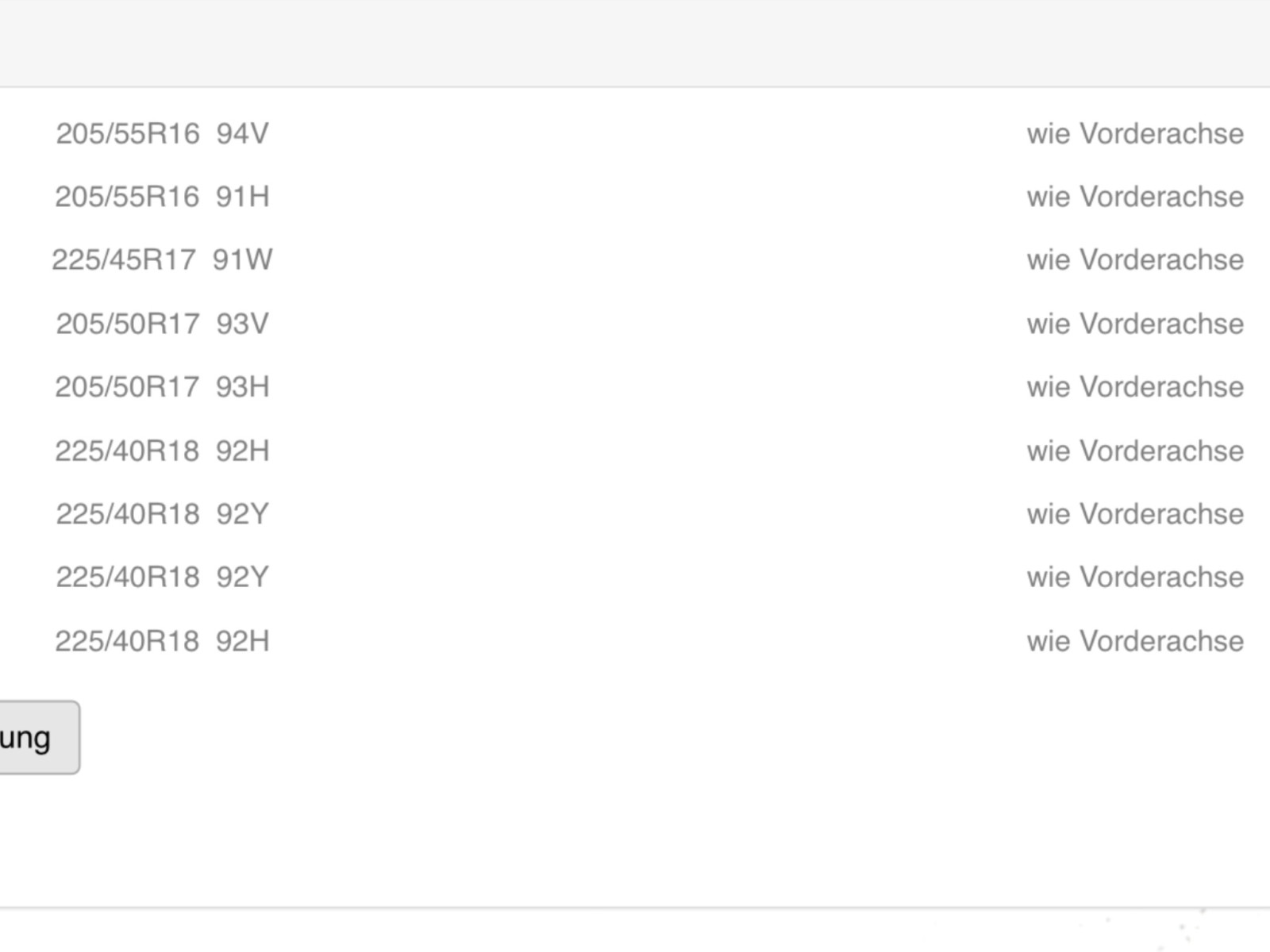1270x952 pixels.
Task: Click "wie Vorderachse" in the 225/45R17 row
Action: tap(1135, 260)
